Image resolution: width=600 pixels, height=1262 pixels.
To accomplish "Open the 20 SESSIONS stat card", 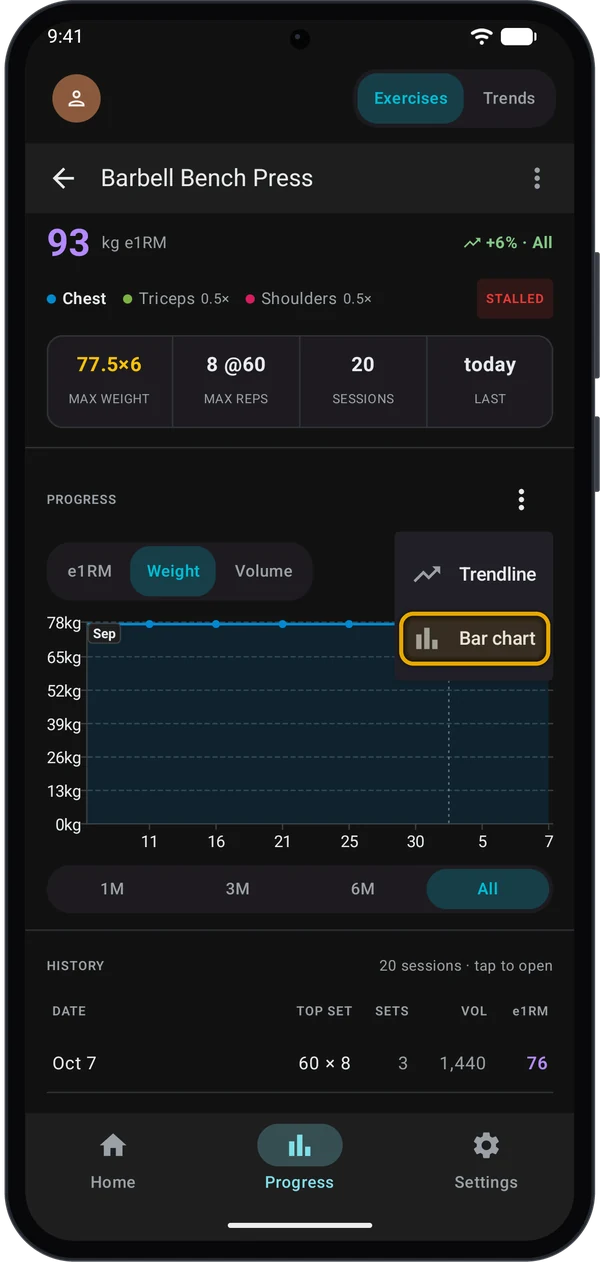I will tap(363, 382).
